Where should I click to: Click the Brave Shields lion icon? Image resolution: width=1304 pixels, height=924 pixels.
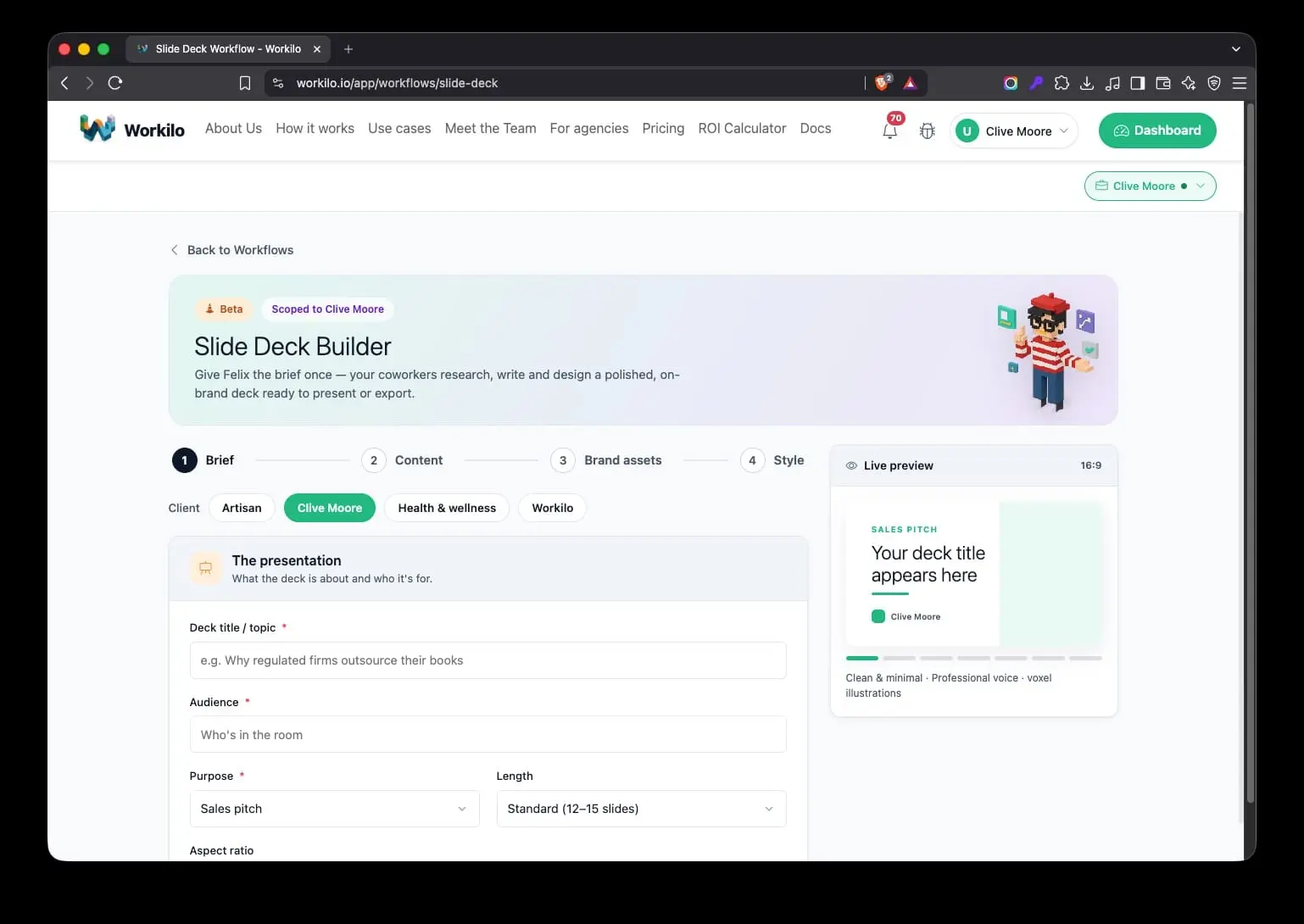click(x=883, y=82)
